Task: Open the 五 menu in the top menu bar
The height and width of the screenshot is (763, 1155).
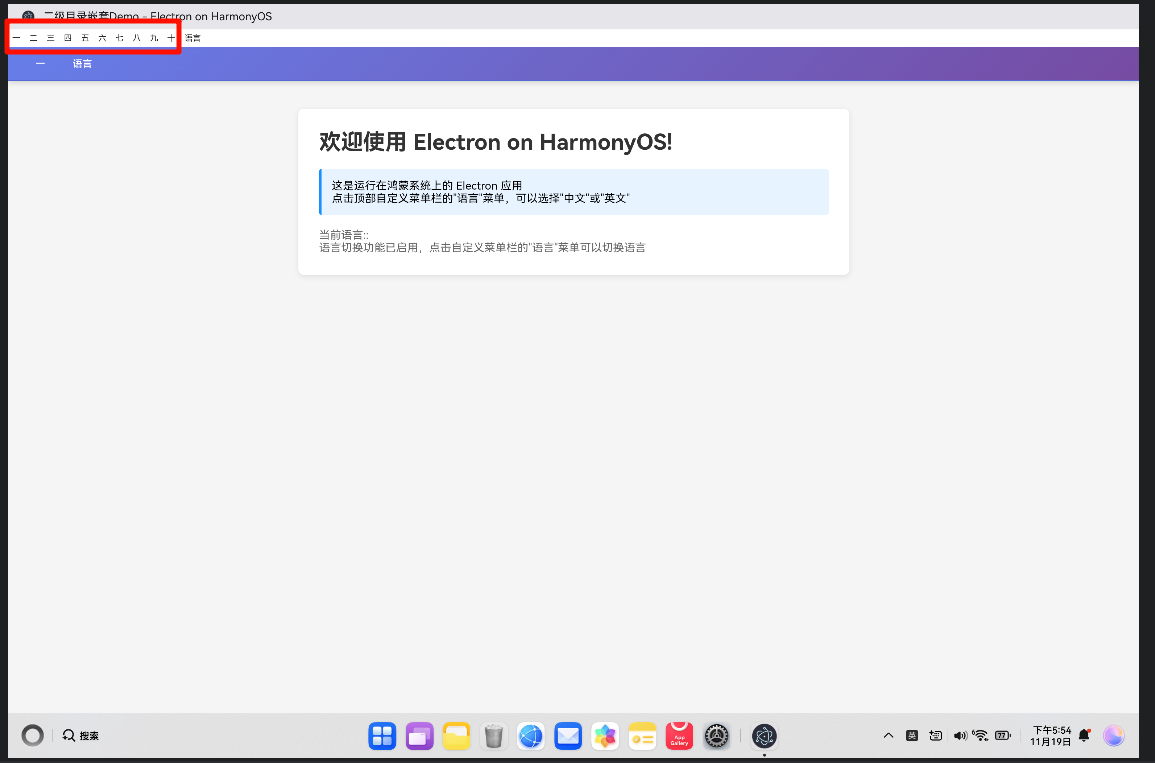Action: (85, 38)
